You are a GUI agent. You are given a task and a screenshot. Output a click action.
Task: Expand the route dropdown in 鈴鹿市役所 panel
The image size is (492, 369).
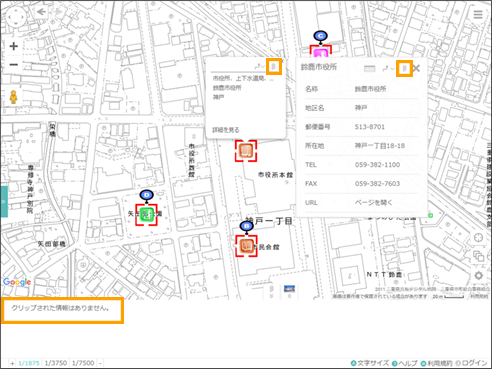point(388,68)
